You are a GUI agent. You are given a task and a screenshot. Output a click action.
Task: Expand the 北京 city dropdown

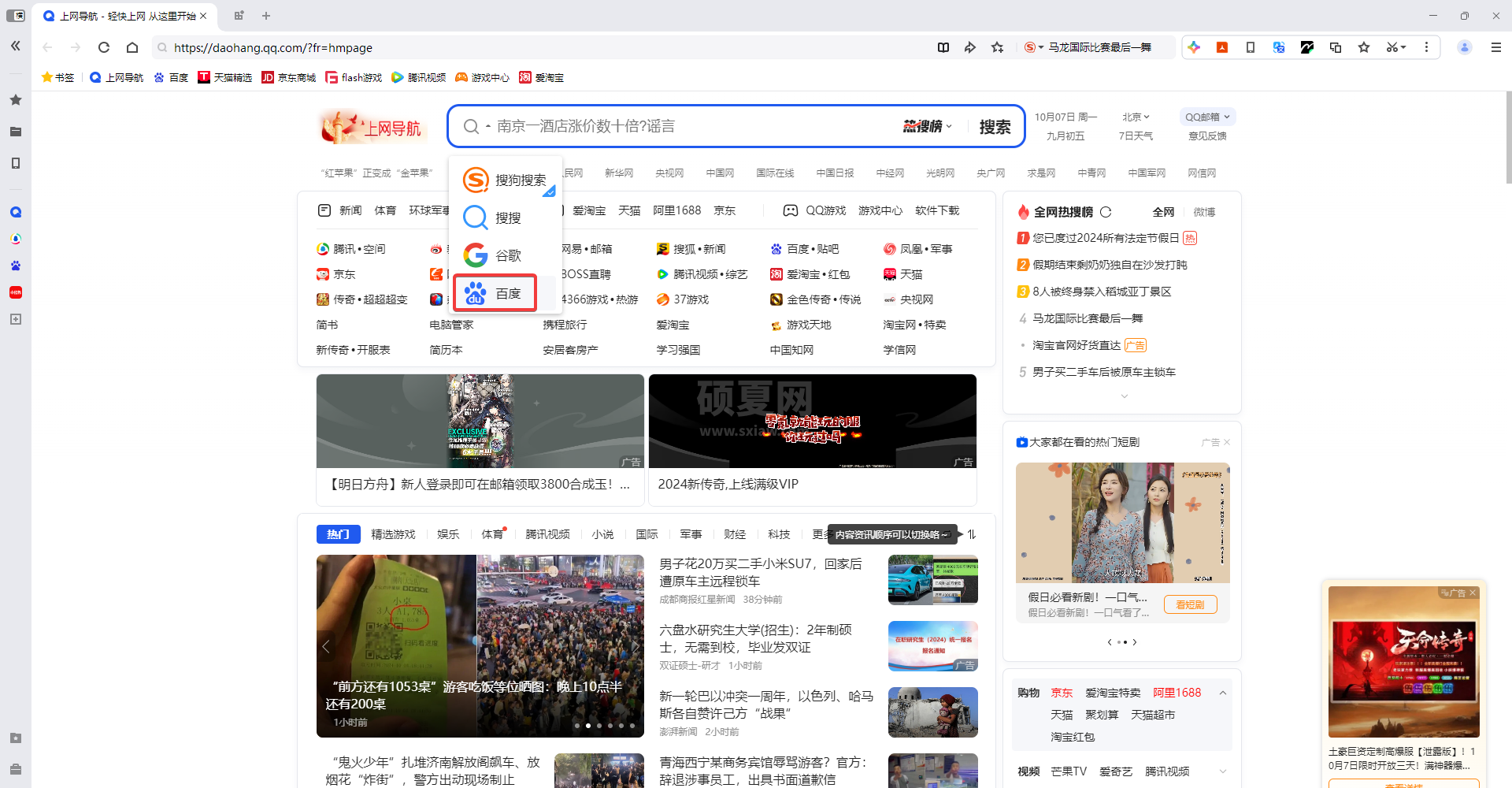1136,117
